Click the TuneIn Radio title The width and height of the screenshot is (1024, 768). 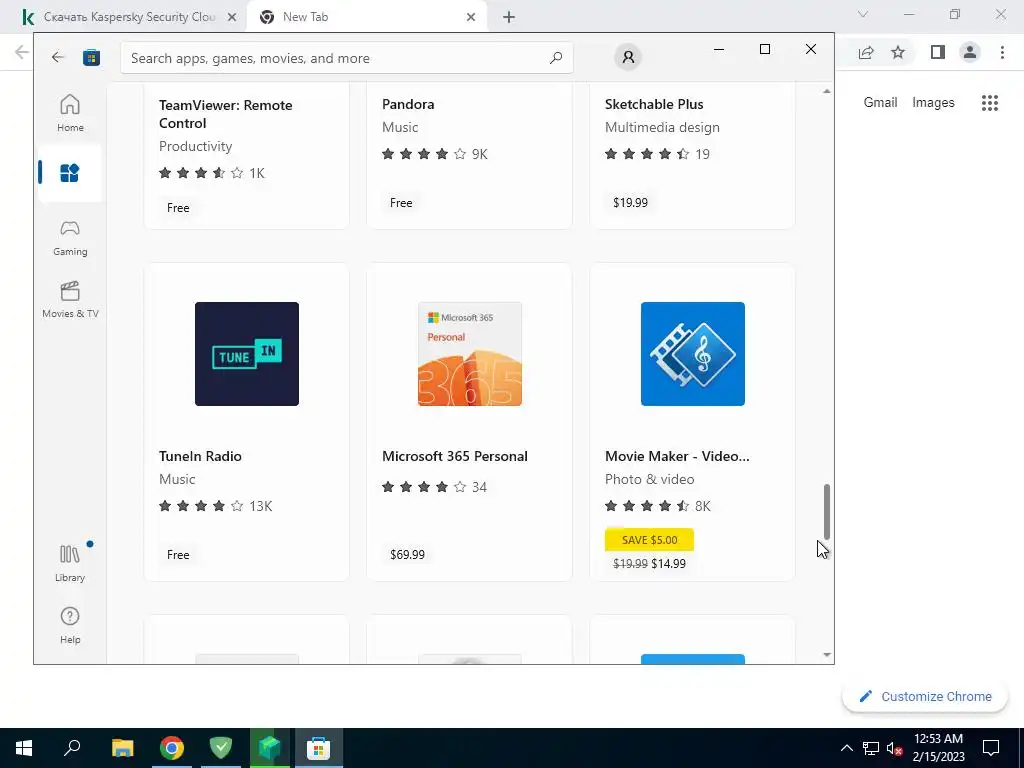tap(200, 456)
